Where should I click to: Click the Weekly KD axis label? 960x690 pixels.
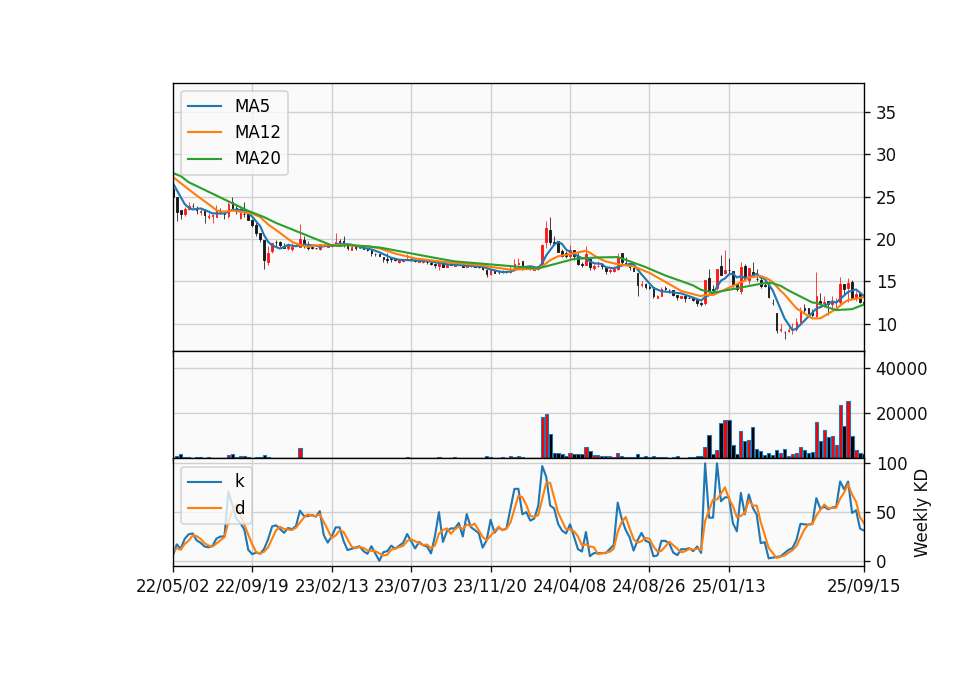tap(920, 513)
